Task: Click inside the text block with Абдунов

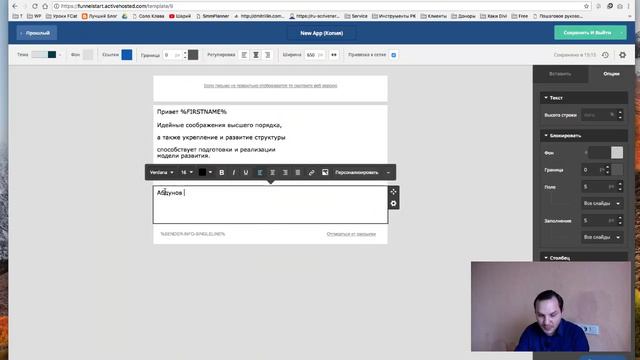Action: point(270,204)
